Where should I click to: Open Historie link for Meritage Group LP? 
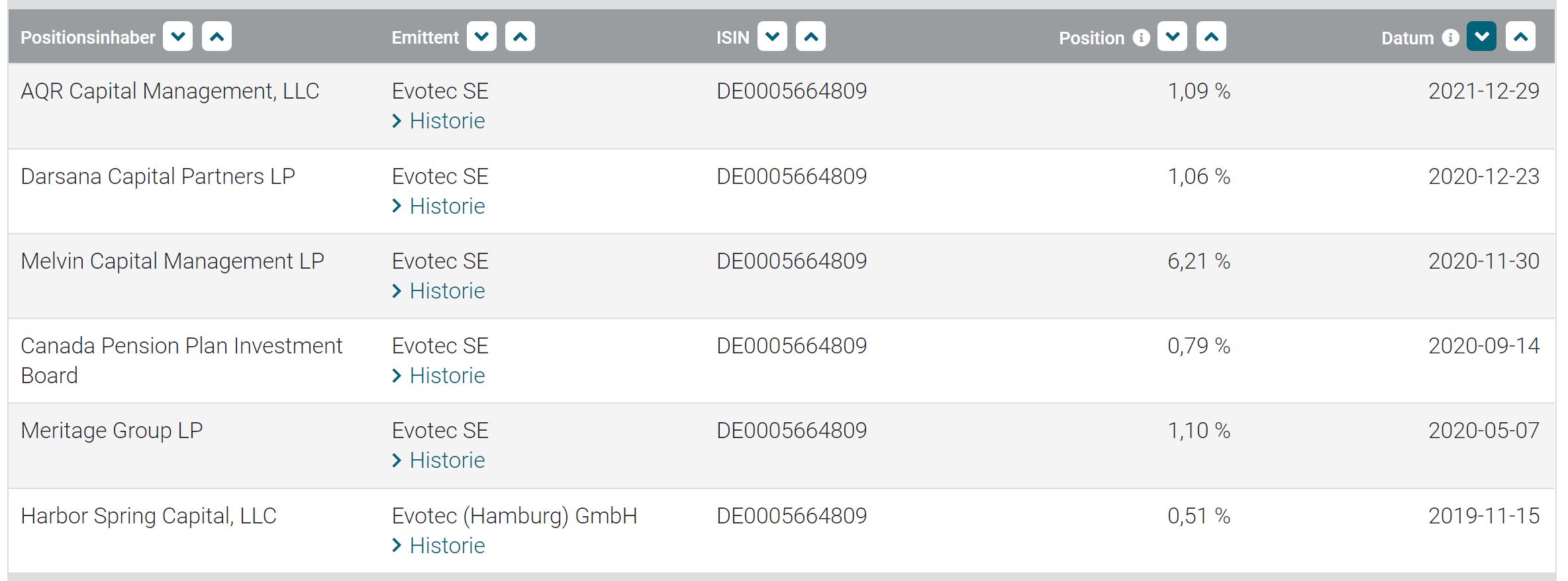coord(447,461)
